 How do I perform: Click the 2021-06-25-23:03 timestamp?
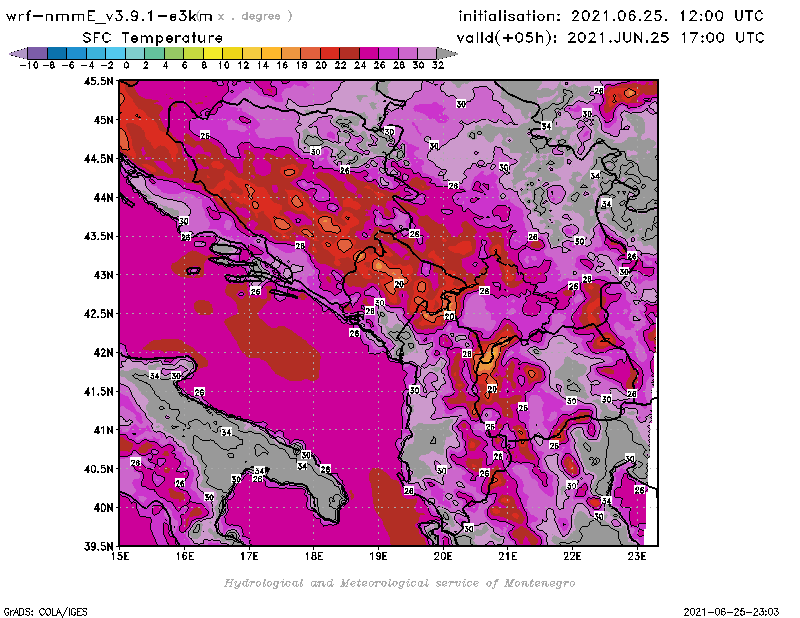pyautogui.click(x=731, y=610)
